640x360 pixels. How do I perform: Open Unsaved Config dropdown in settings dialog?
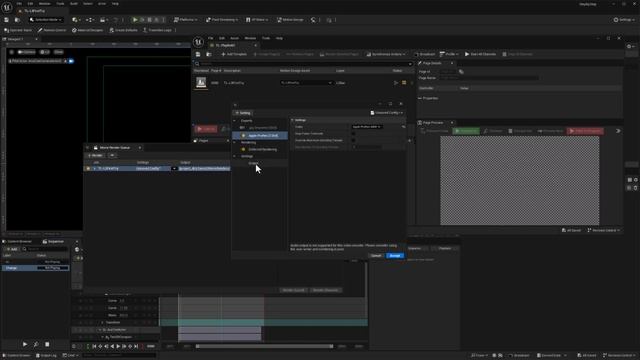387,113
